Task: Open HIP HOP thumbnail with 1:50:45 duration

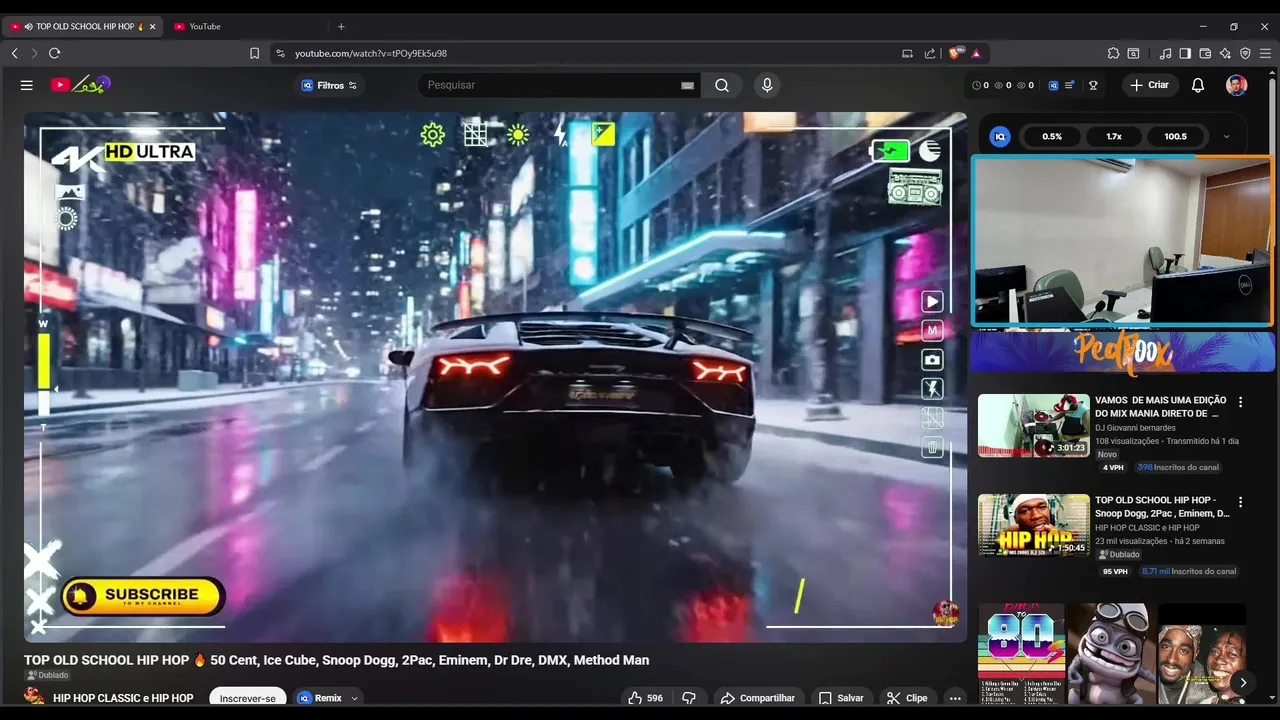Action: 1034,525
